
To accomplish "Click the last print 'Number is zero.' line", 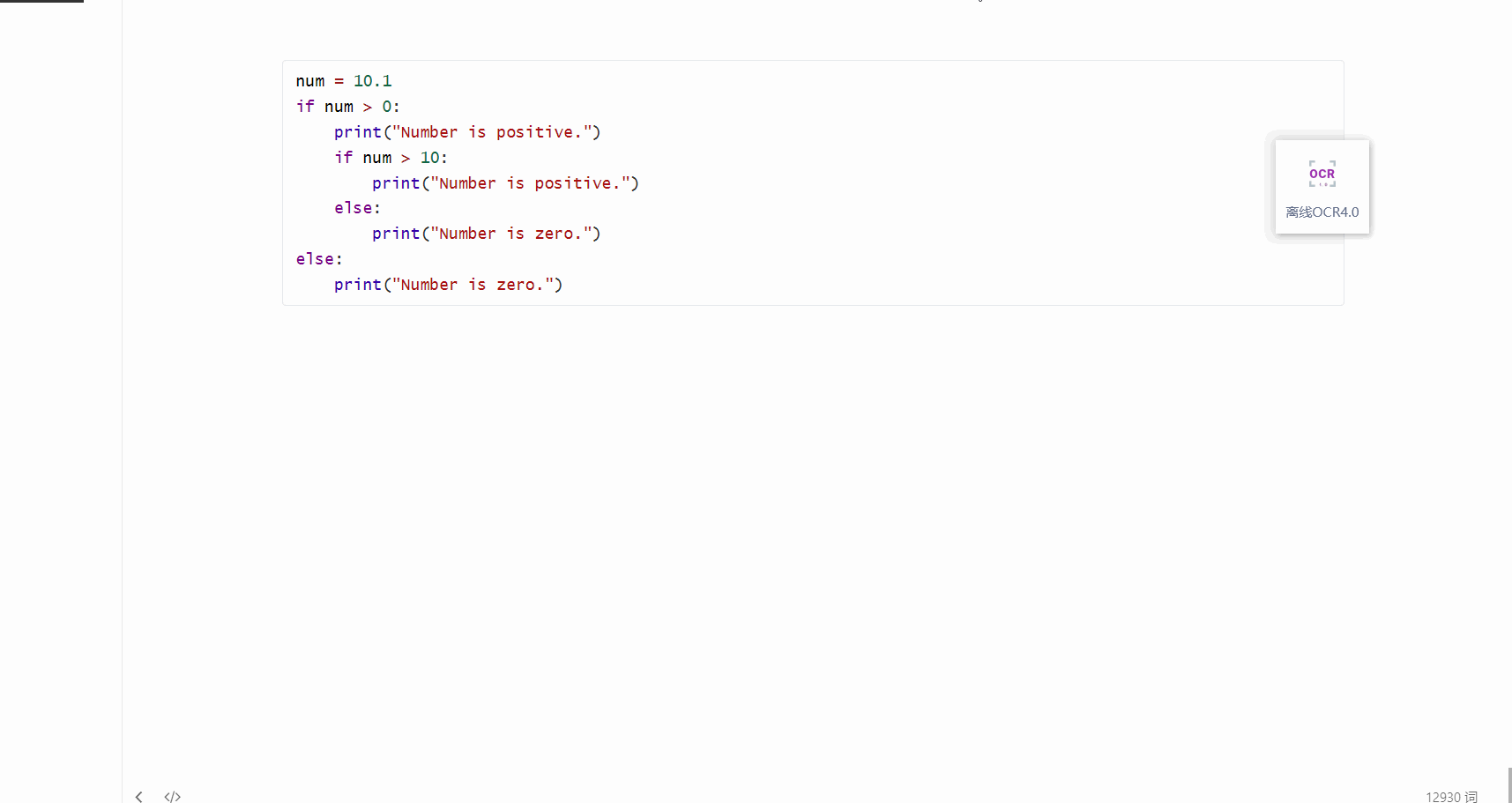I will (448, 285).
